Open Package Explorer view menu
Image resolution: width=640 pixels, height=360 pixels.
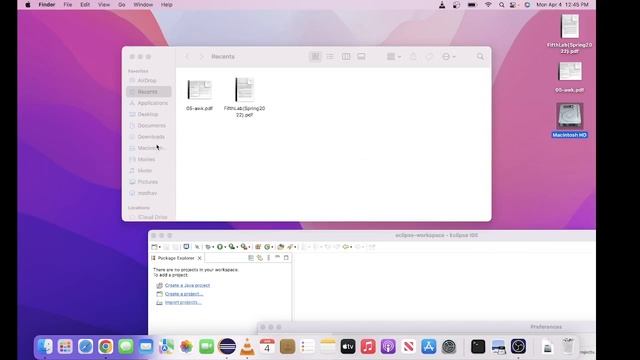pos(269,258)
